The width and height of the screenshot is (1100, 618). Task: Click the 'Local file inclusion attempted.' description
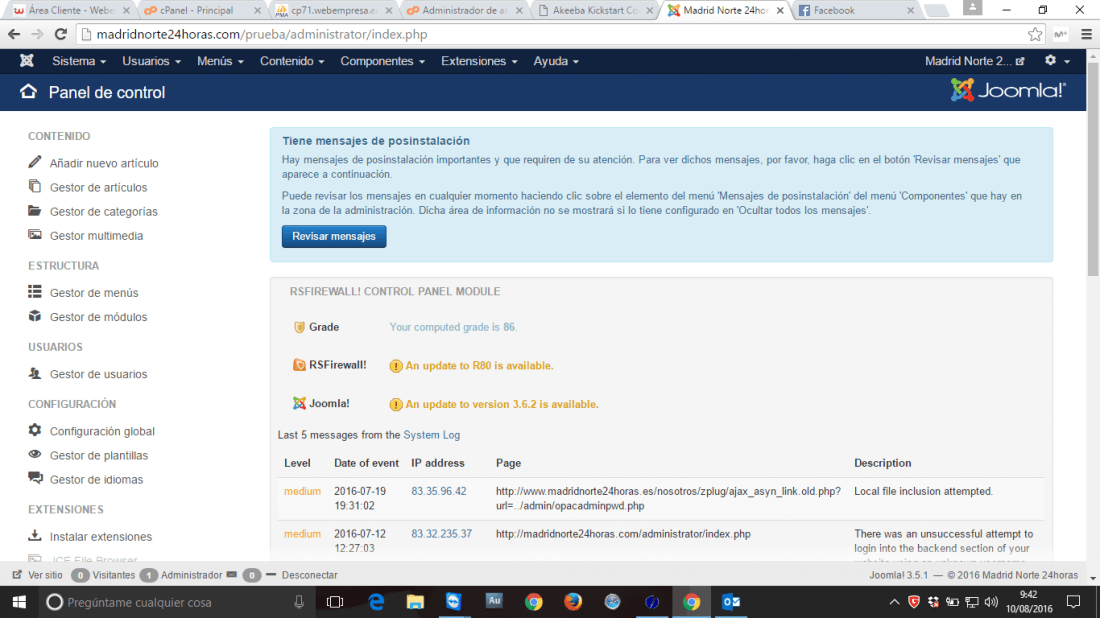tap(923, 491)
